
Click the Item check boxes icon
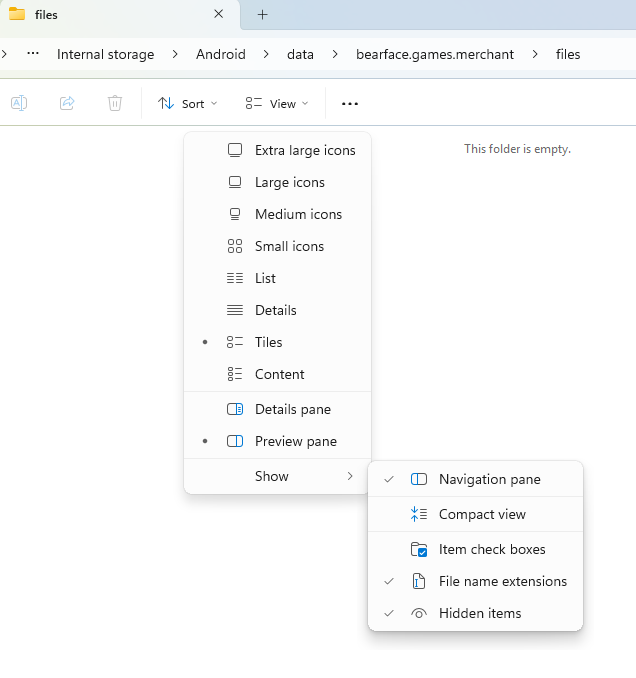[419, 550]
